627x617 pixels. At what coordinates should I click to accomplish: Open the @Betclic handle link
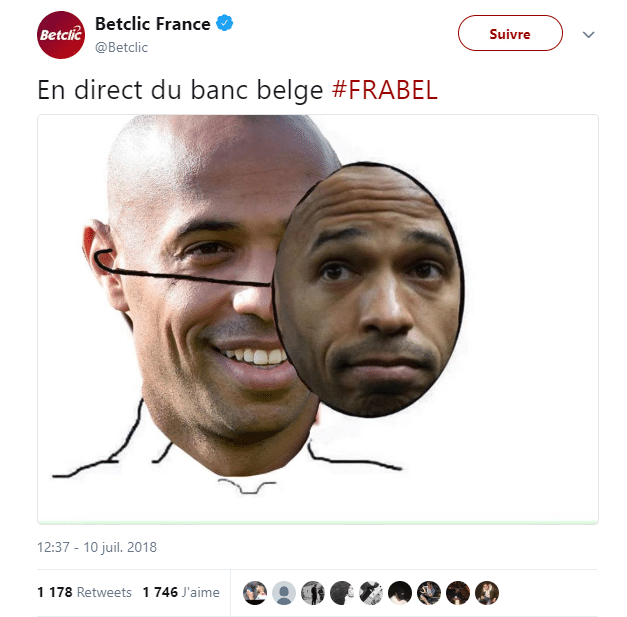click(x=121, y=48)
